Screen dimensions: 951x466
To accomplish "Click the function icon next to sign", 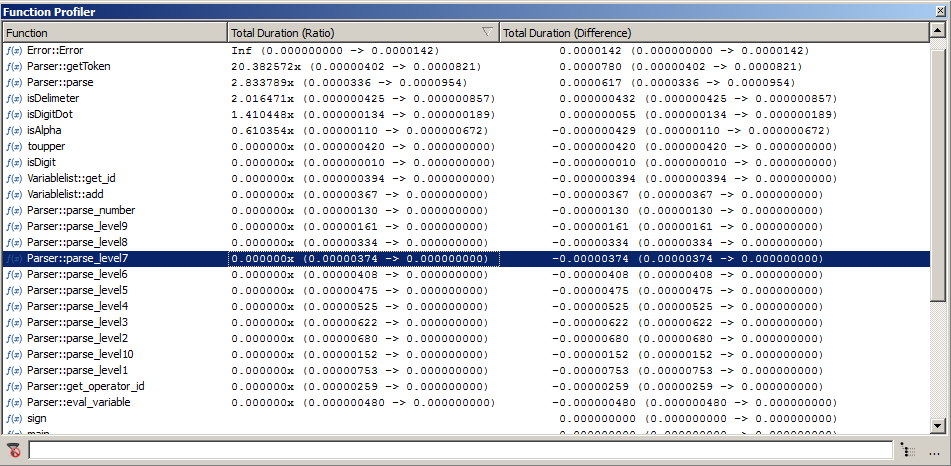I will (x=14, y=418).
